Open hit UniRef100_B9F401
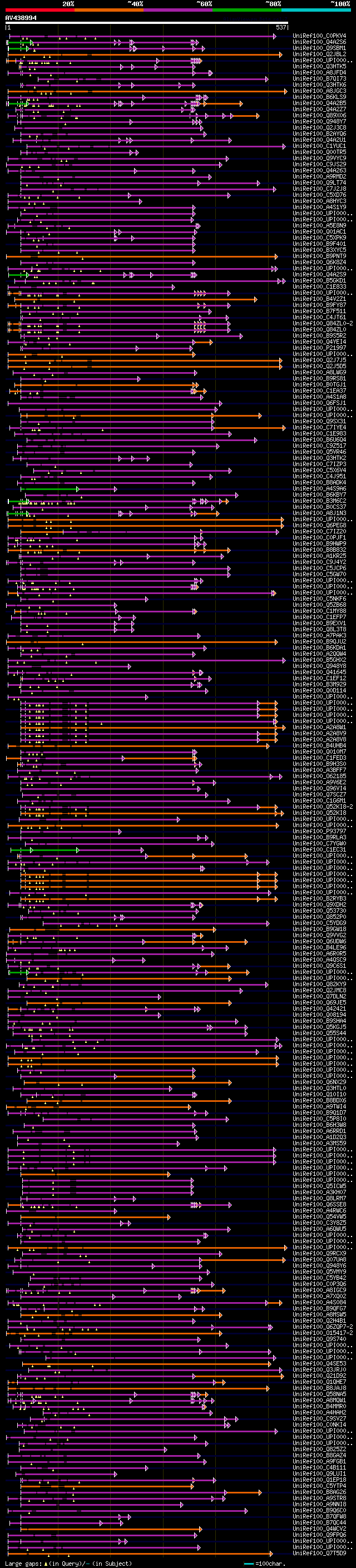 [x=319, y=244]
